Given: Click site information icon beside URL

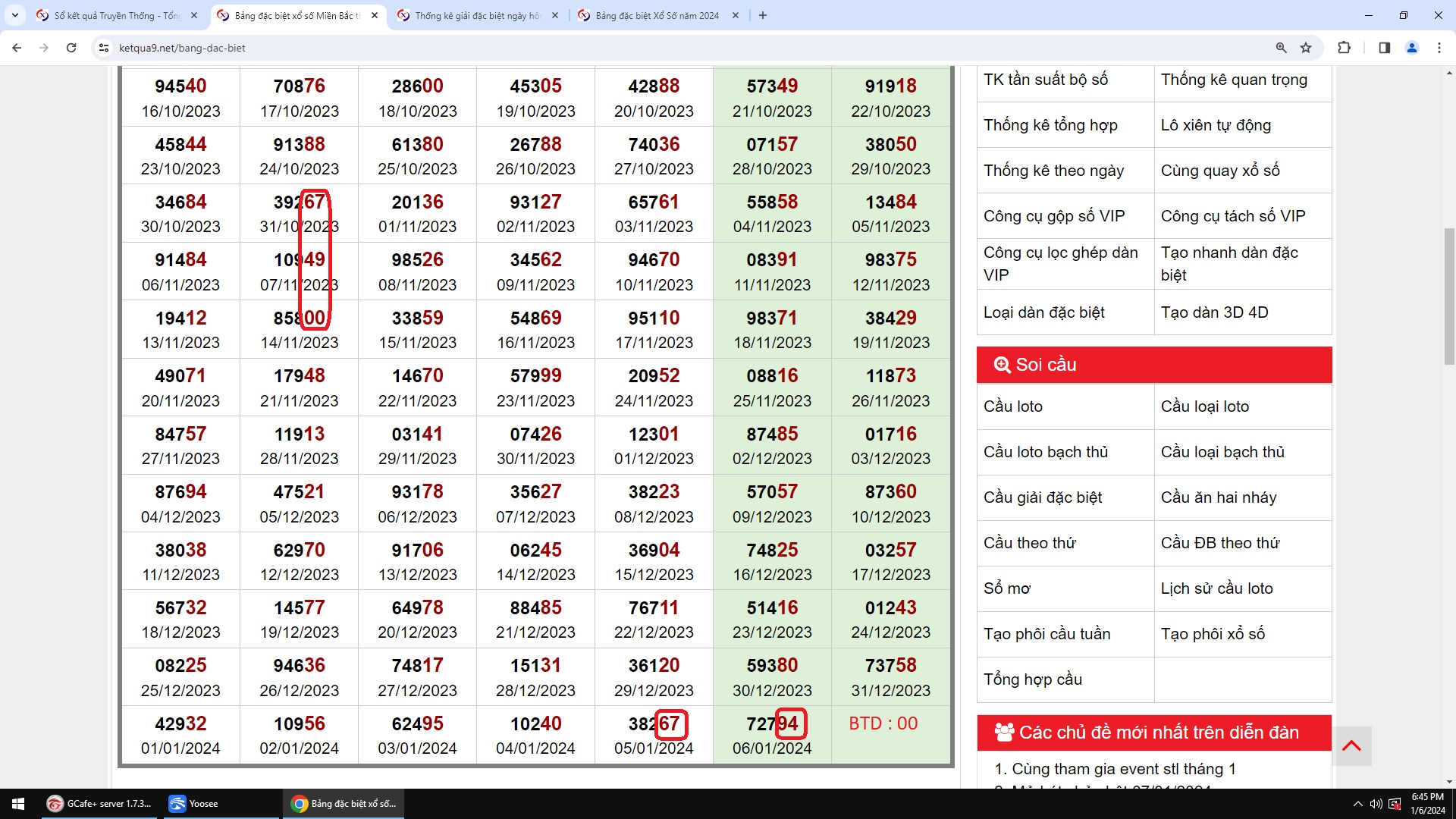Looking at the screenshot, I should [104, 48].
